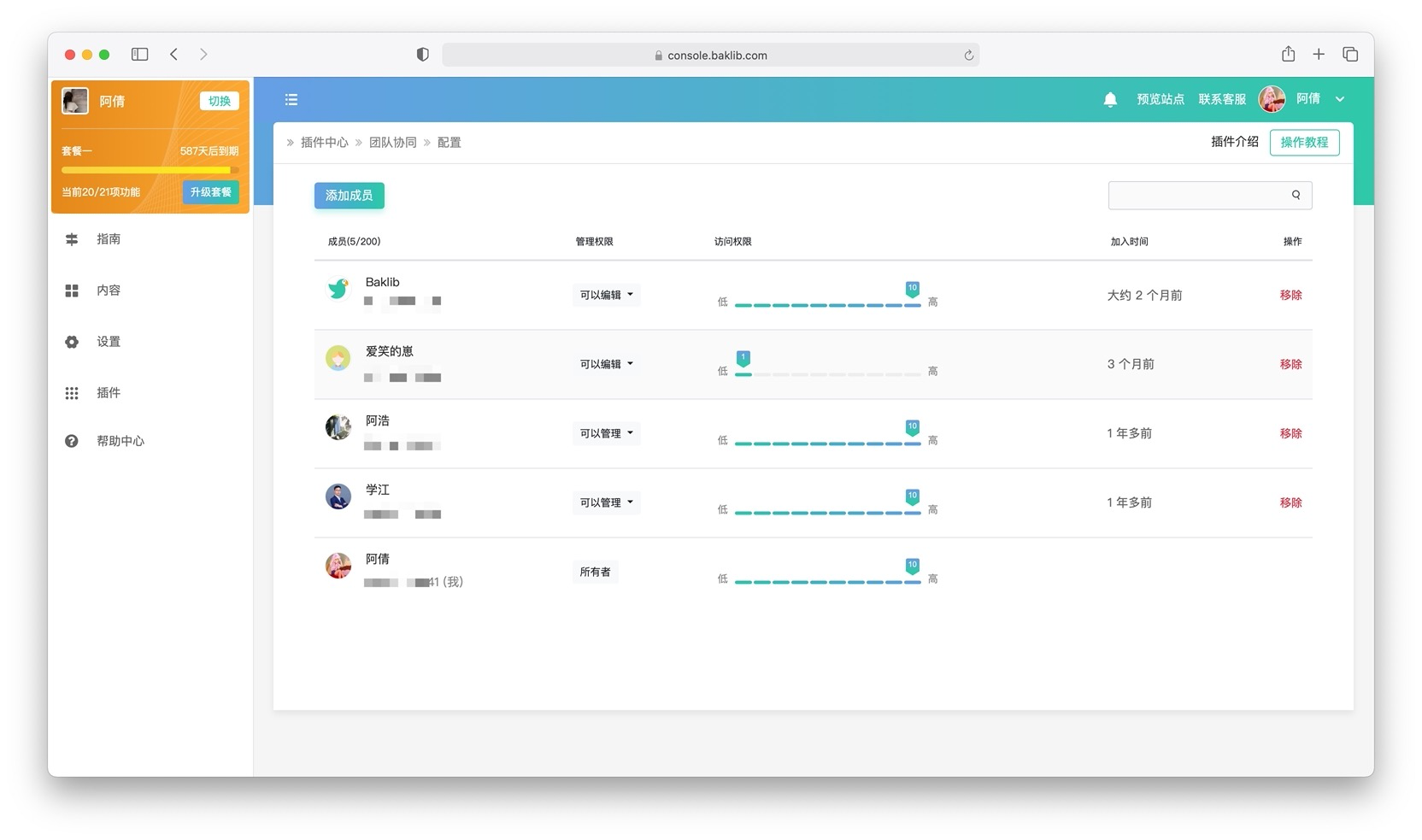Click the Safari address bar
The width and height of the screenshot is (1422, 840).
tap(711, 55)
